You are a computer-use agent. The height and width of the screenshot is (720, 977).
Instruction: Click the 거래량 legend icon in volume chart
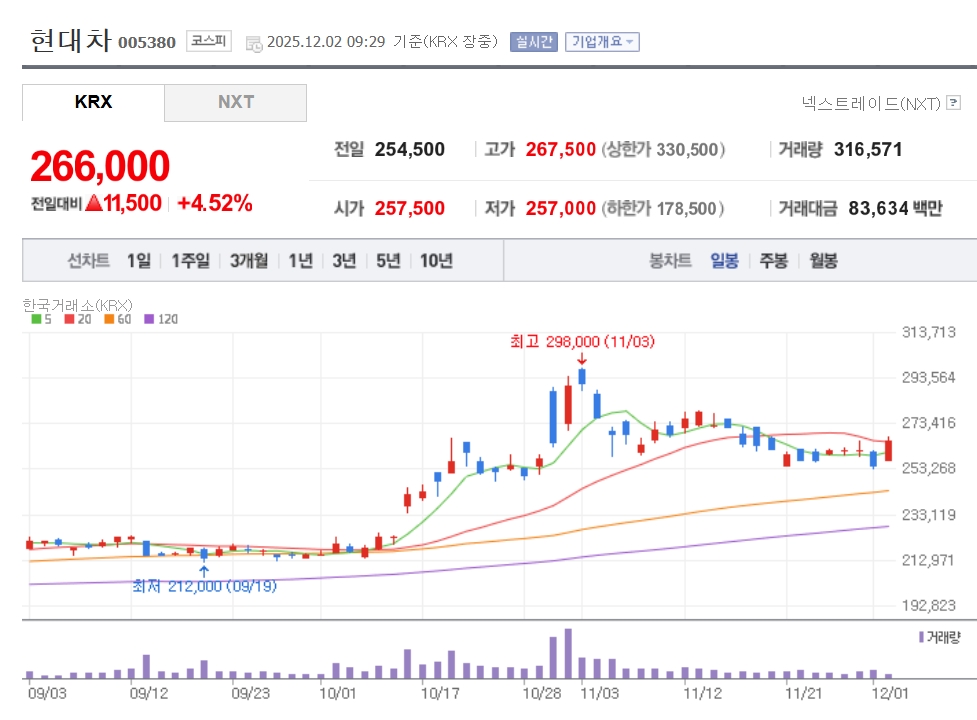coord(921,637)
